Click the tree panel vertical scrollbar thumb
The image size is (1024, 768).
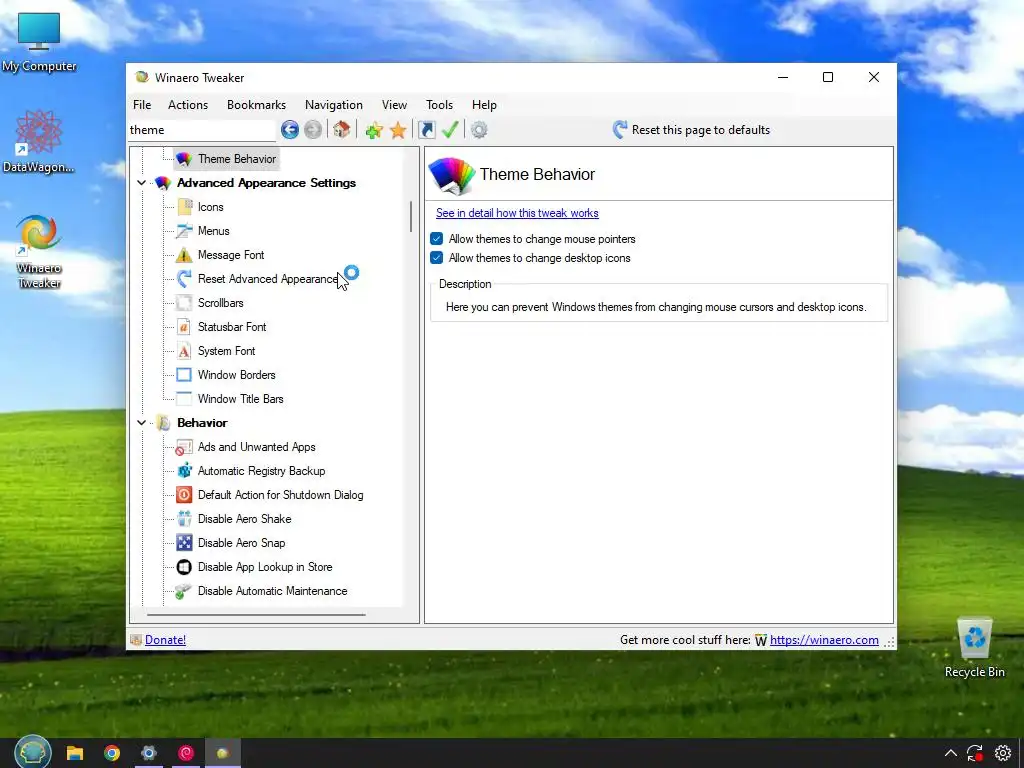click(x=411, y=216)
